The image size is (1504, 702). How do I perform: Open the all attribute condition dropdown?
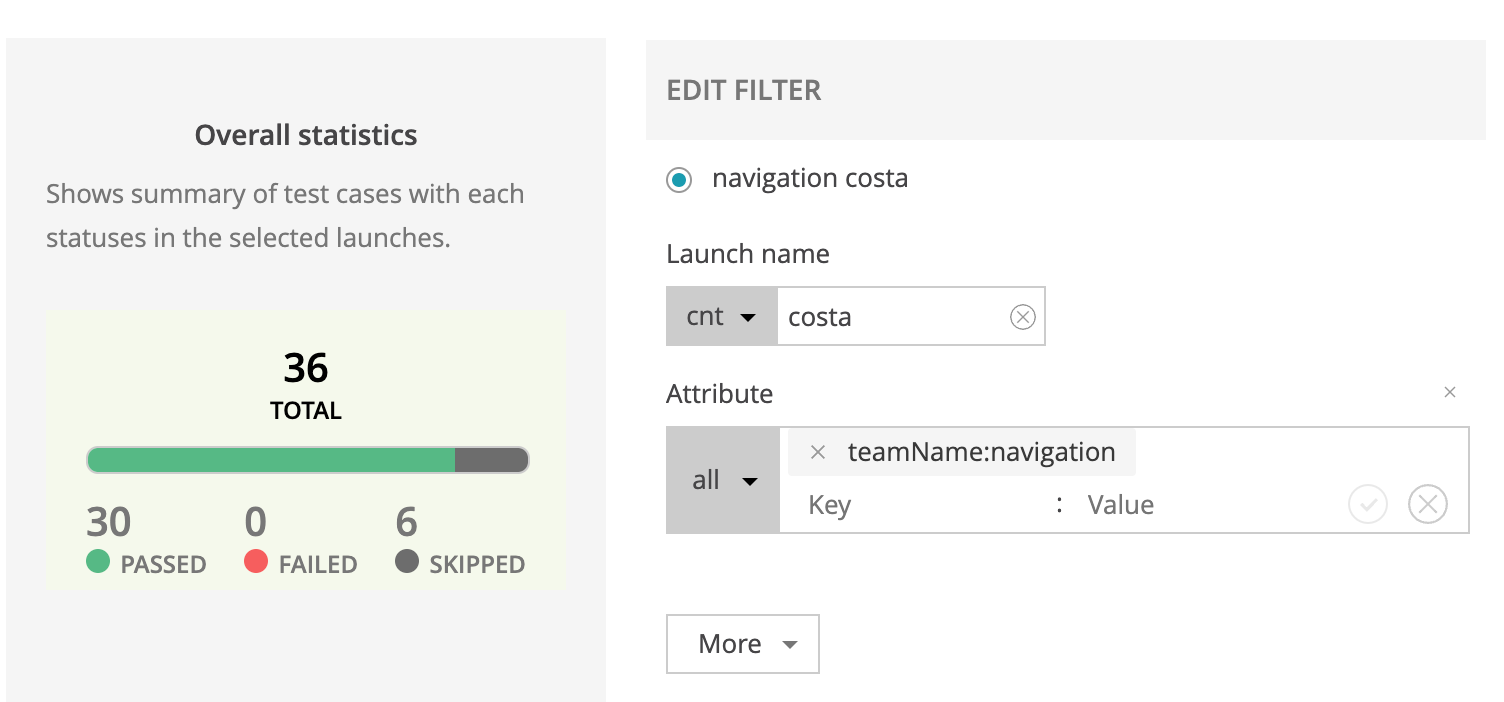tap(723, 480)
